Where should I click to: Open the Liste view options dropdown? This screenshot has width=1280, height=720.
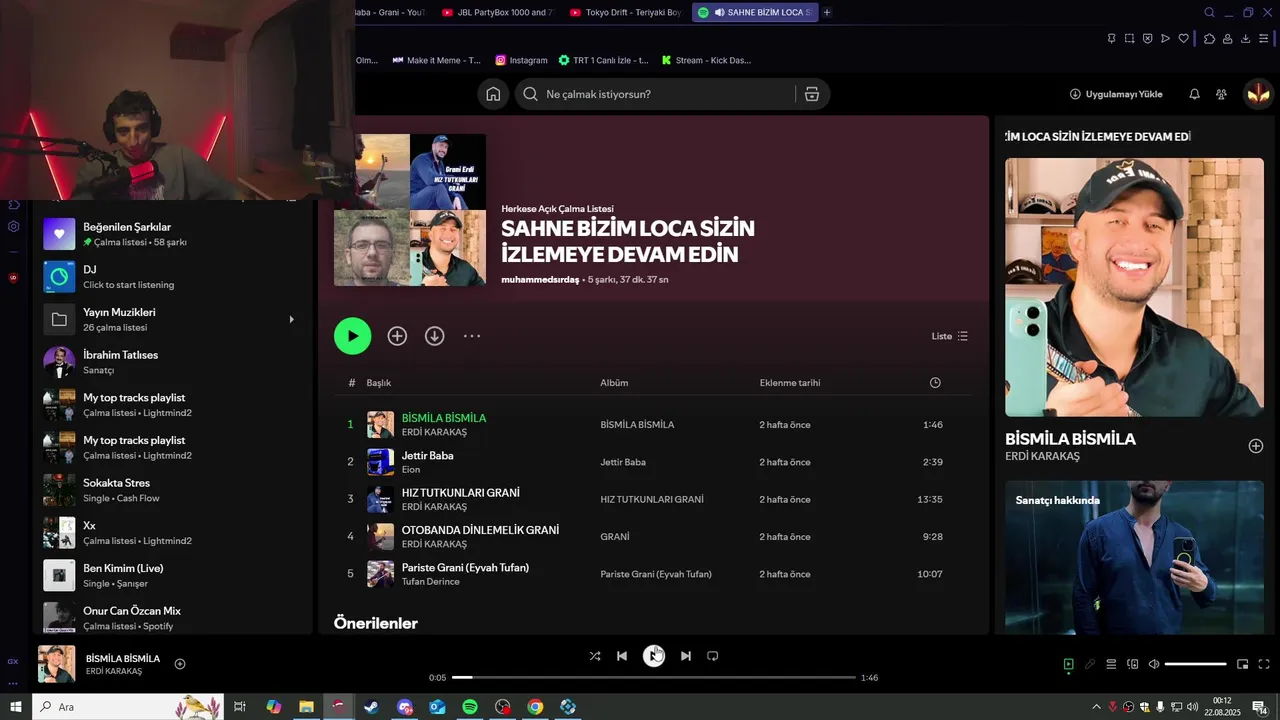(950, 336)
